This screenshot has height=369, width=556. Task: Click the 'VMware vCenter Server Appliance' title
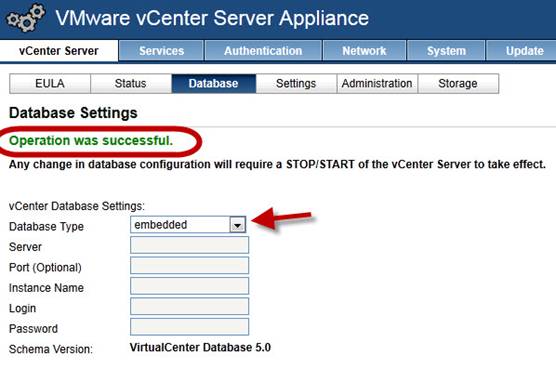click(x=212, y=18)
